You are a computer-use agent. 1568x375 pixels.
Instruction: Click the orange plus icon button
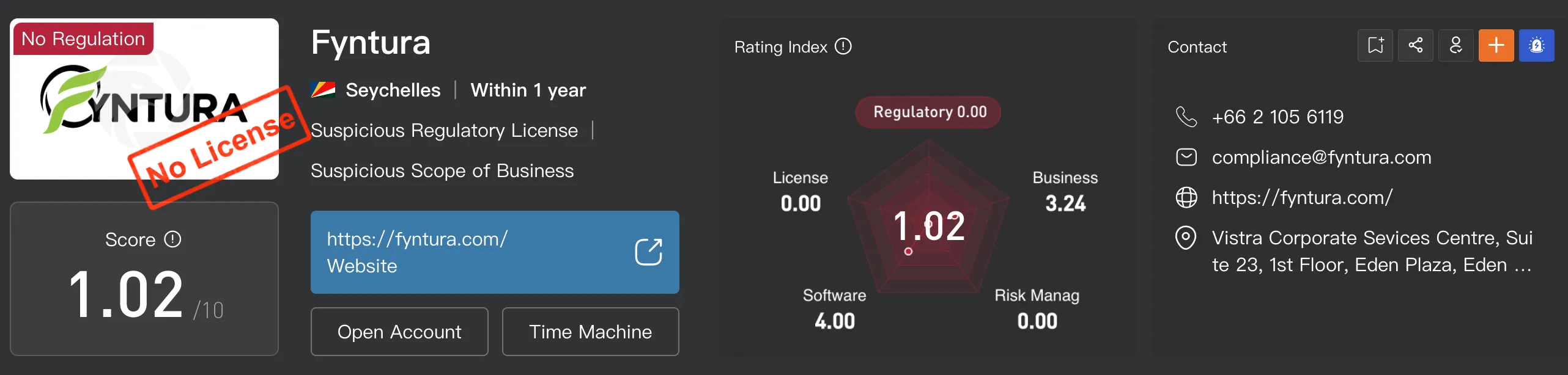point(1496,45)
